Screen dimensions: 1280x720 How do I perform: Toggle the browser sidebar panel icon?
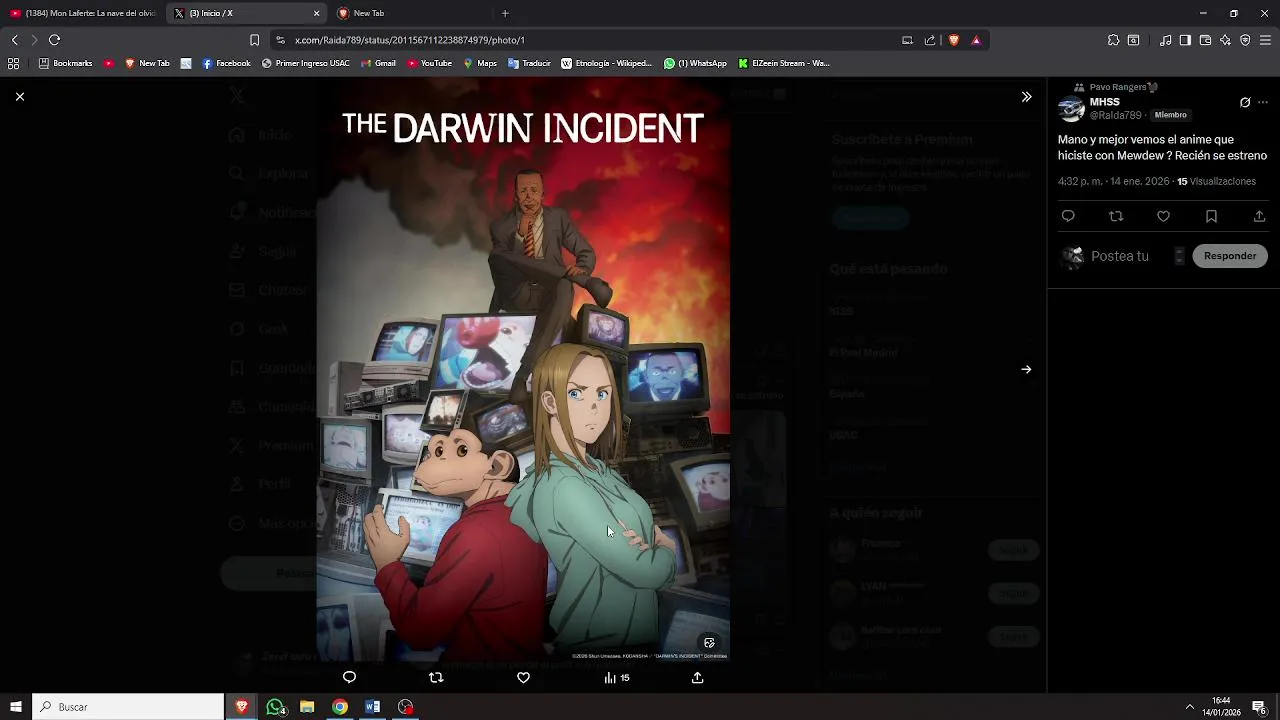(x=1185, y=40)
